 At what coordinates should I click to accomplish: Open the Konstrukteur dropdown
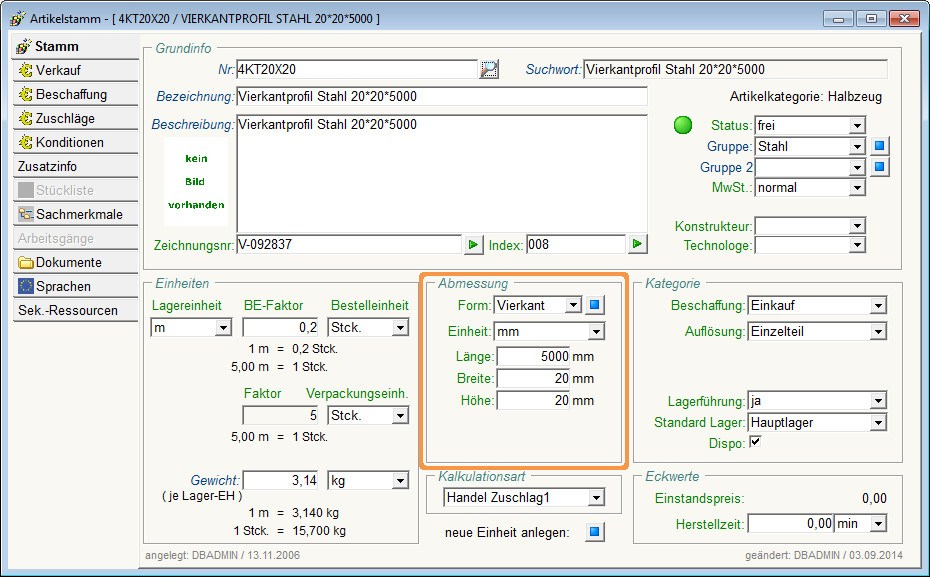(x=856, y=226)
